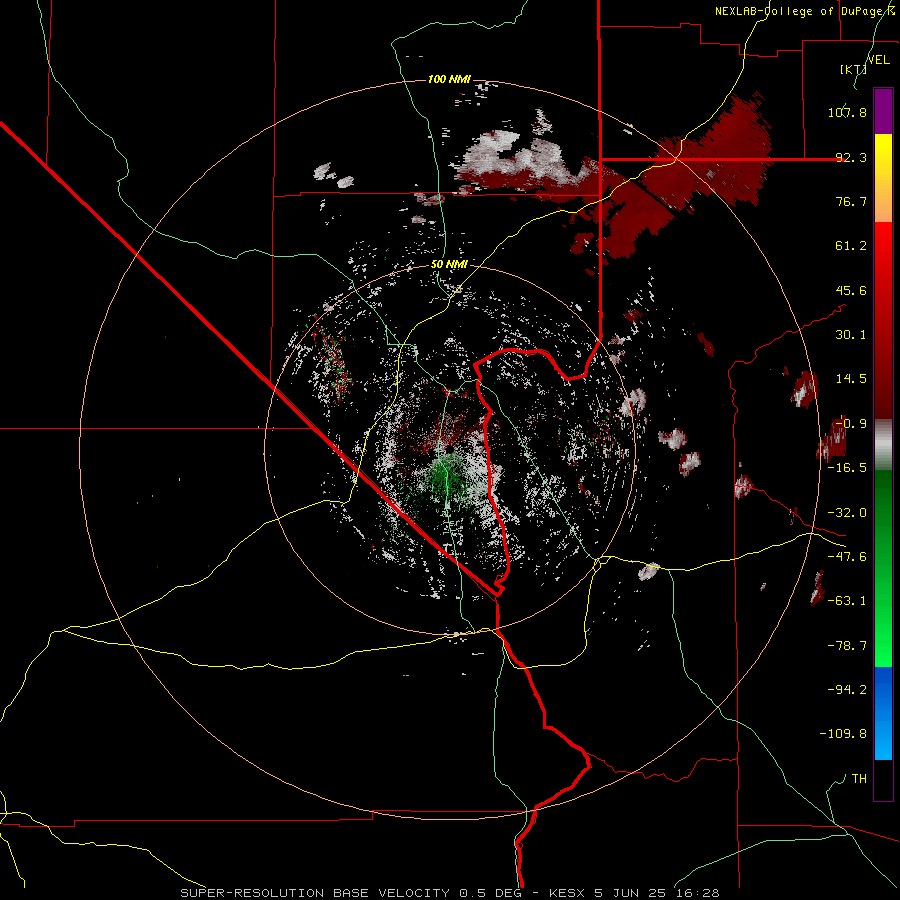Click the -63.1 legend value
The image size is (900, 900).
[x=847, y=601]
